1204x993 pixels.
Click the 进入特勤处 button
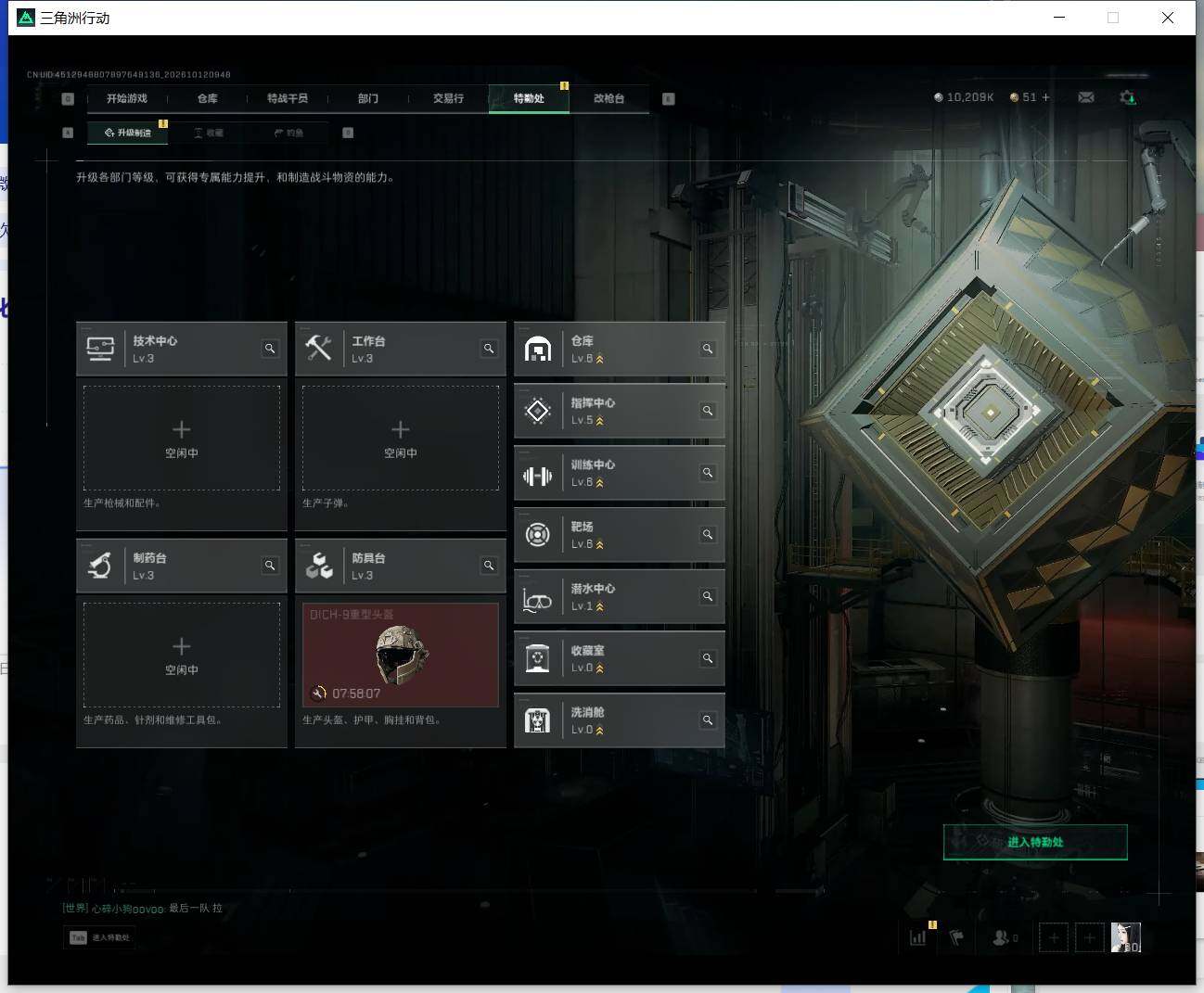pos(1035,842)
